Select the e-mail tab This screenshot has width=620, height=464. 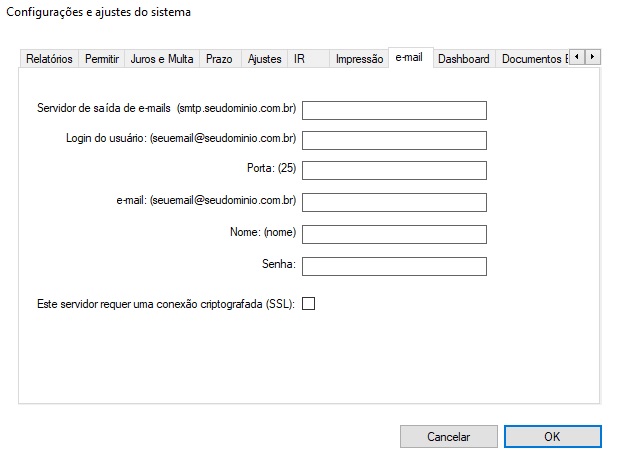pos(409,58)
